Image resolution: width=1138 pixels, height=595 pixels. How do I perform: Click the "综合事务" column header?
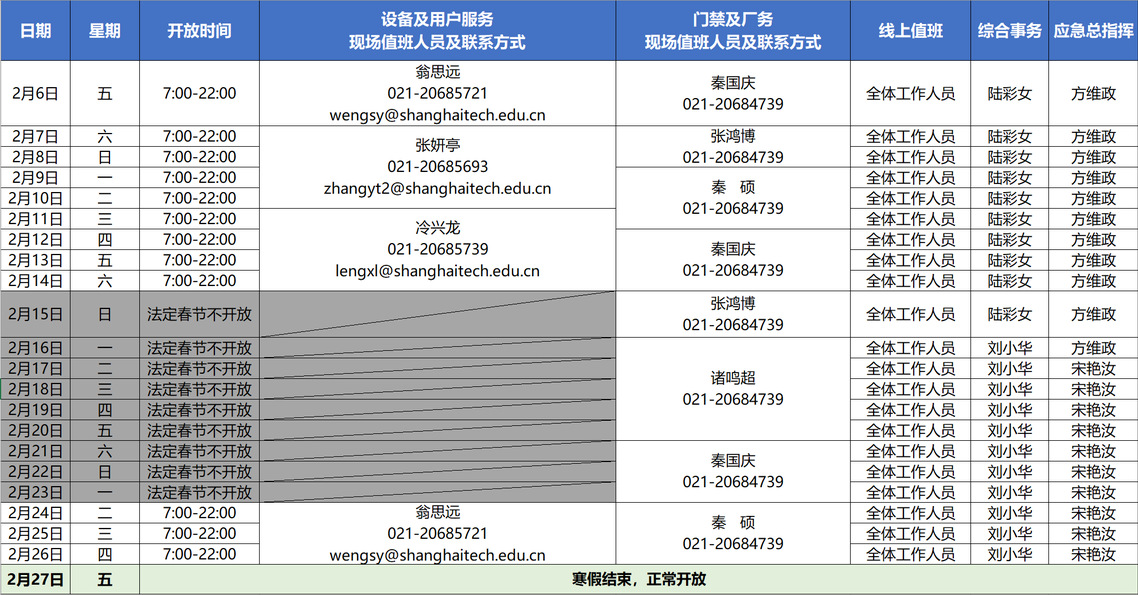point(1009,30)
